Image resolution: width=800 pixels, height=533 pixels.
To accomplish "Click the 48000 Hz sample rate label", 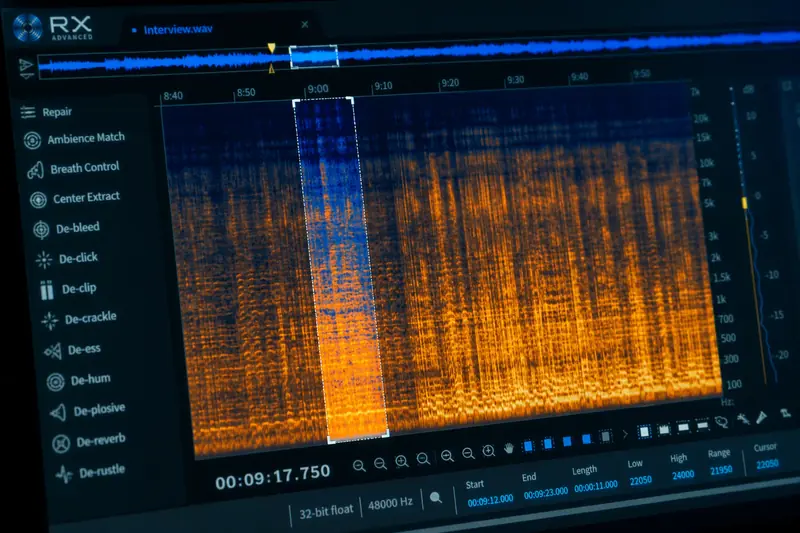I will 390,503.
